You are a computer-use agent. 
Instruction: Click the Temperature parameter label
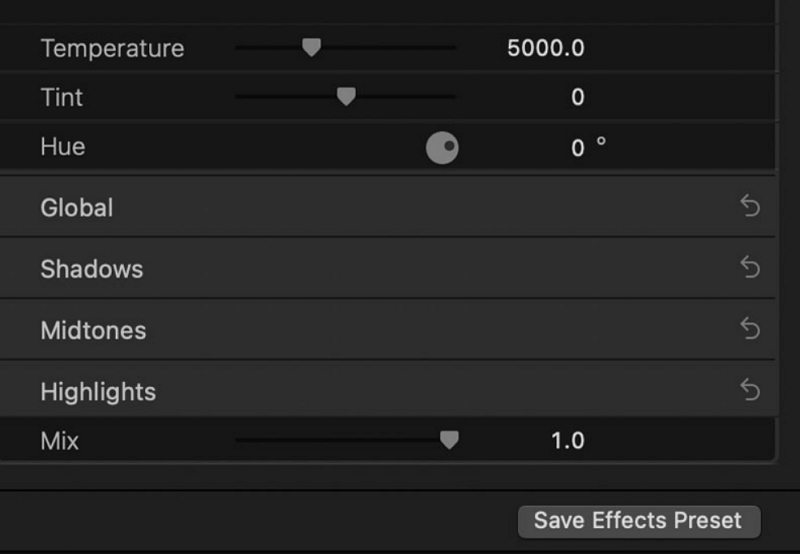(x=112, y=48)
